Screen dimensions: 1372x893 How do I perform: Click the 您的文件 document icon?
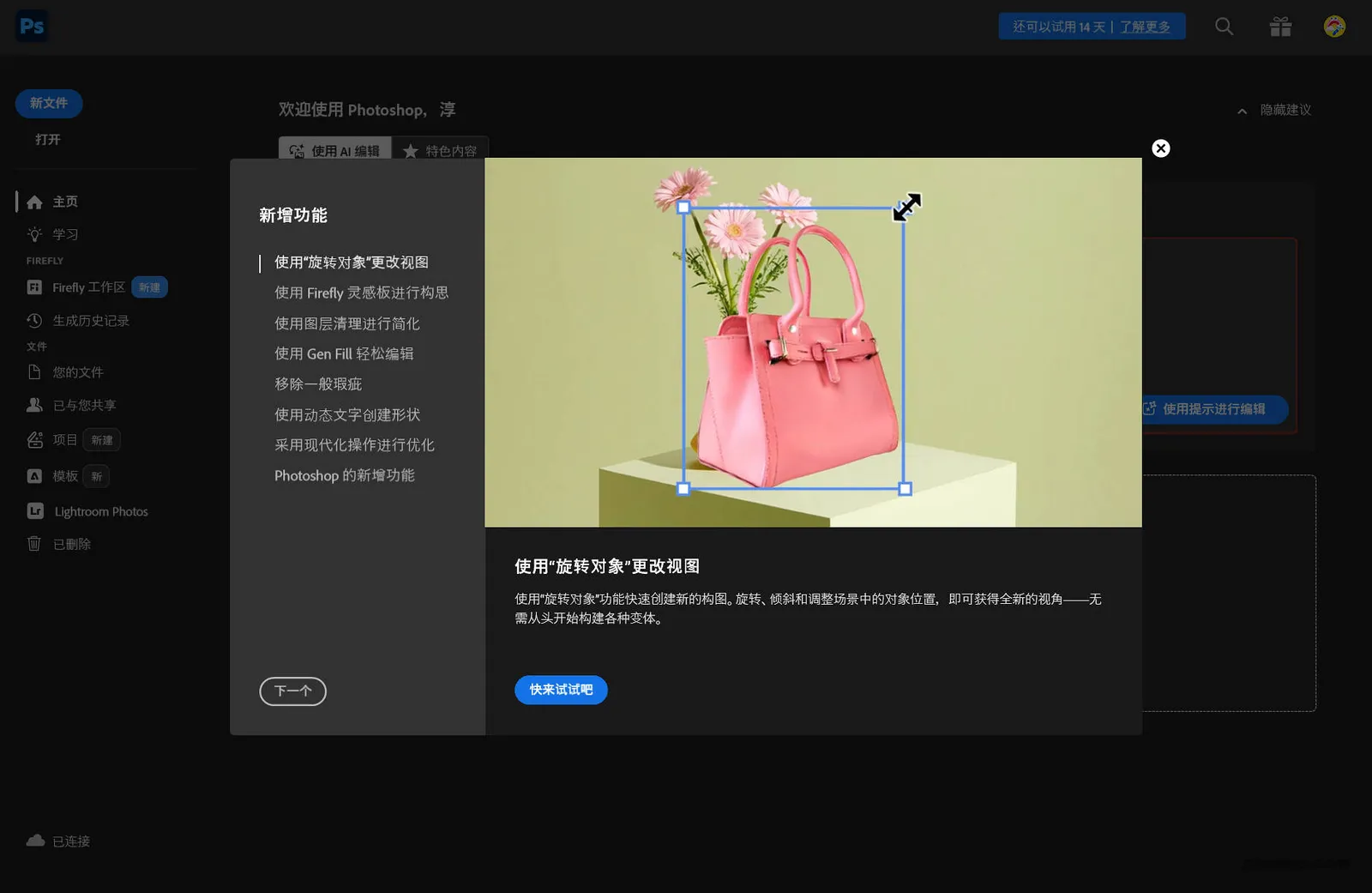[x=34, y=372]
